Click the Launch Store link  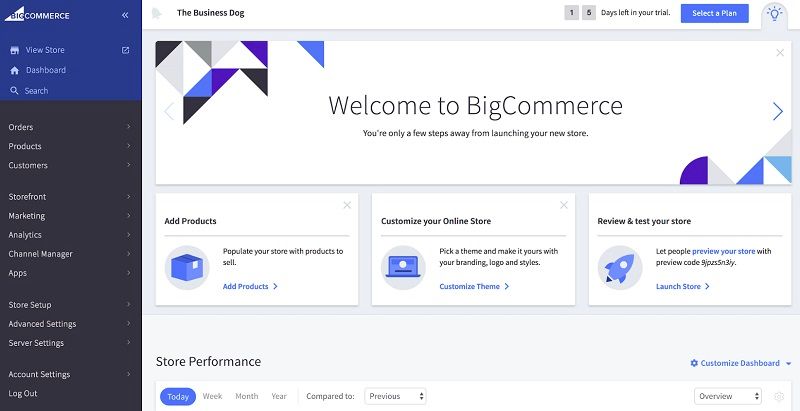(x=683, y=287)
